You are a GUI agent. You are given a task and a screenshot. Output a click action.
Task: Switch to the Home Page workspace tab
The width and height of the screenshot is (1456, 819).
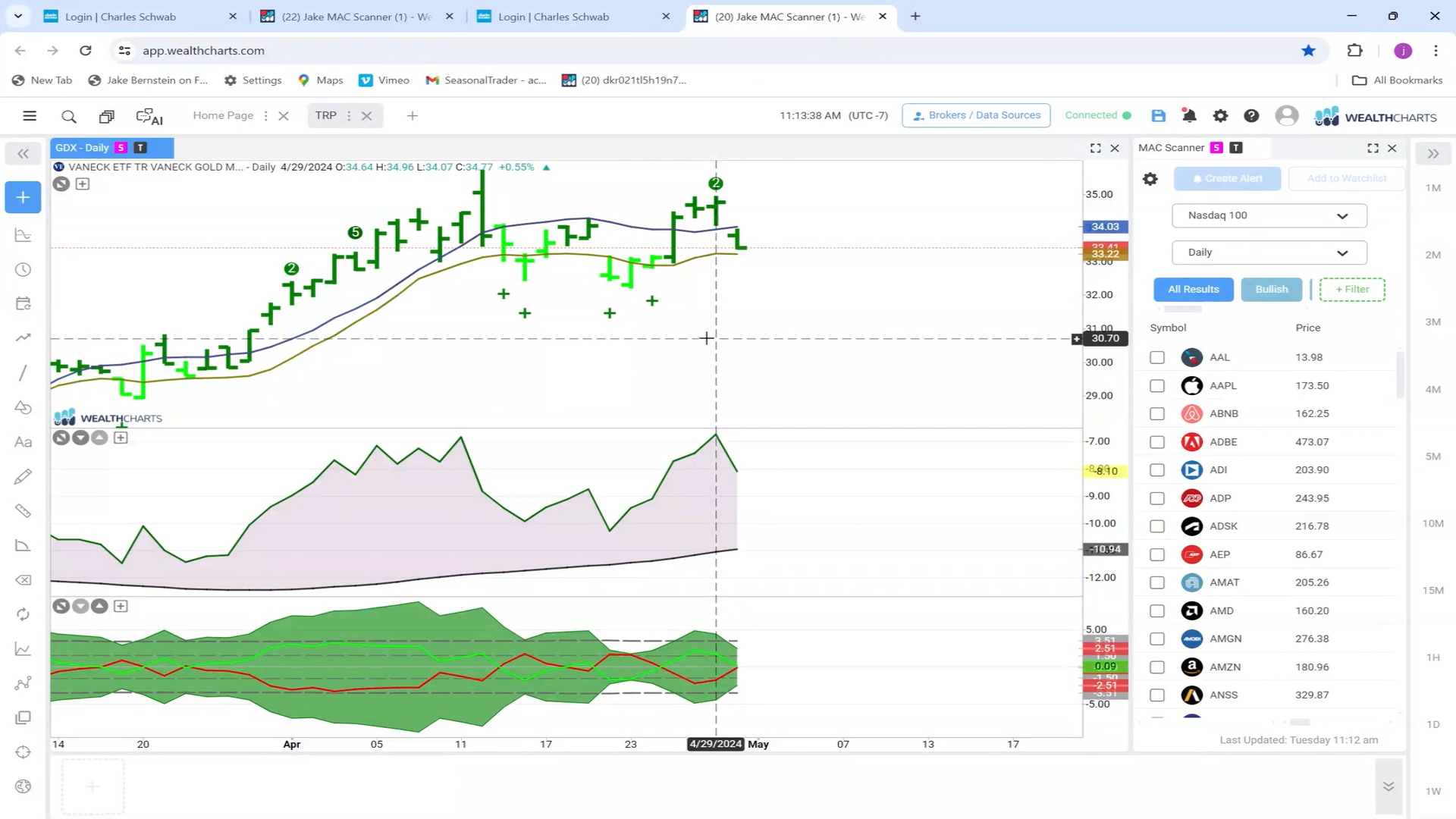tap(223, 115)
